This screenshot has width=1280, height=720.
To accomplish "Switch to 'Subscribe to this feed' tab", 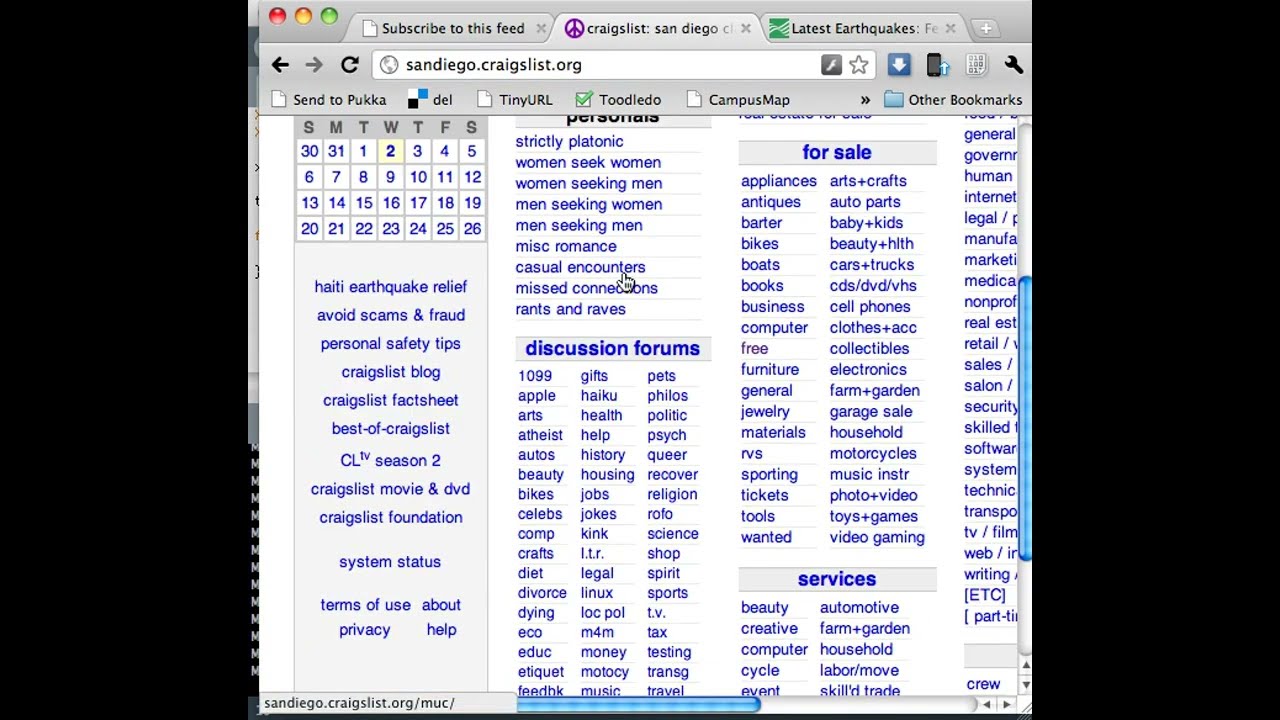I will (x=452, y=29).
